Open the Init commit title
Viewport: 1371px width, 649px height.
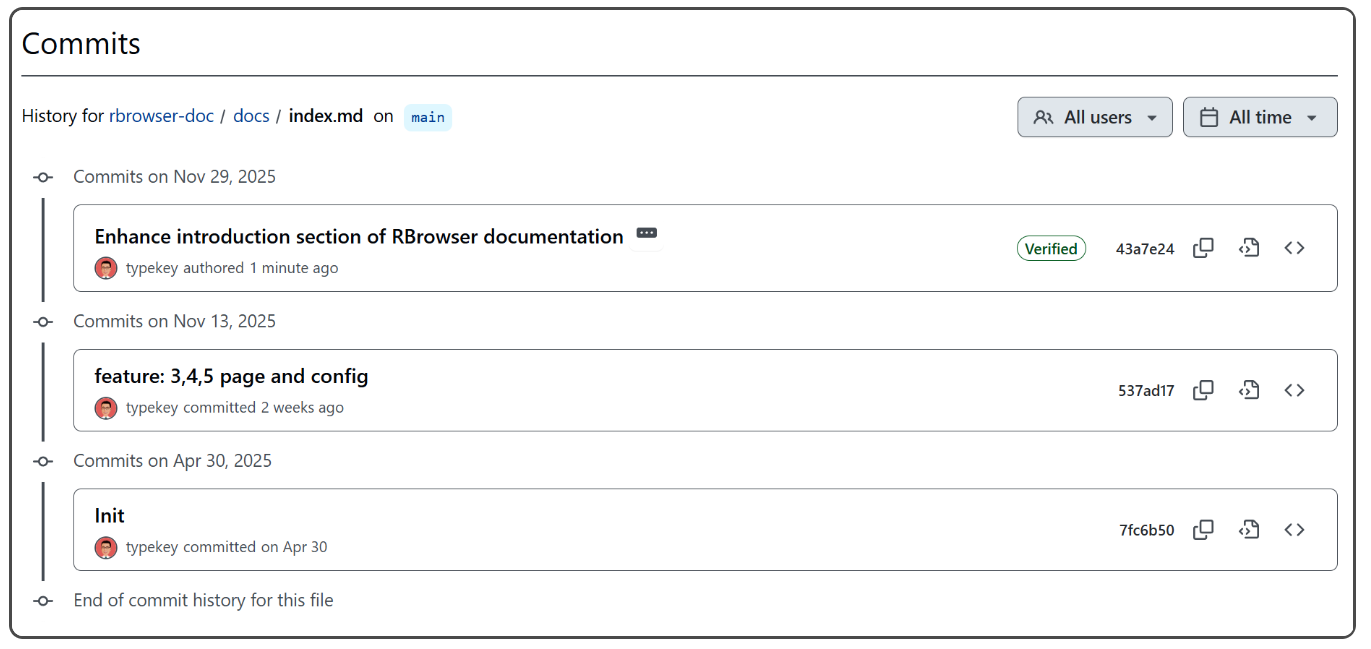point(109,516)
